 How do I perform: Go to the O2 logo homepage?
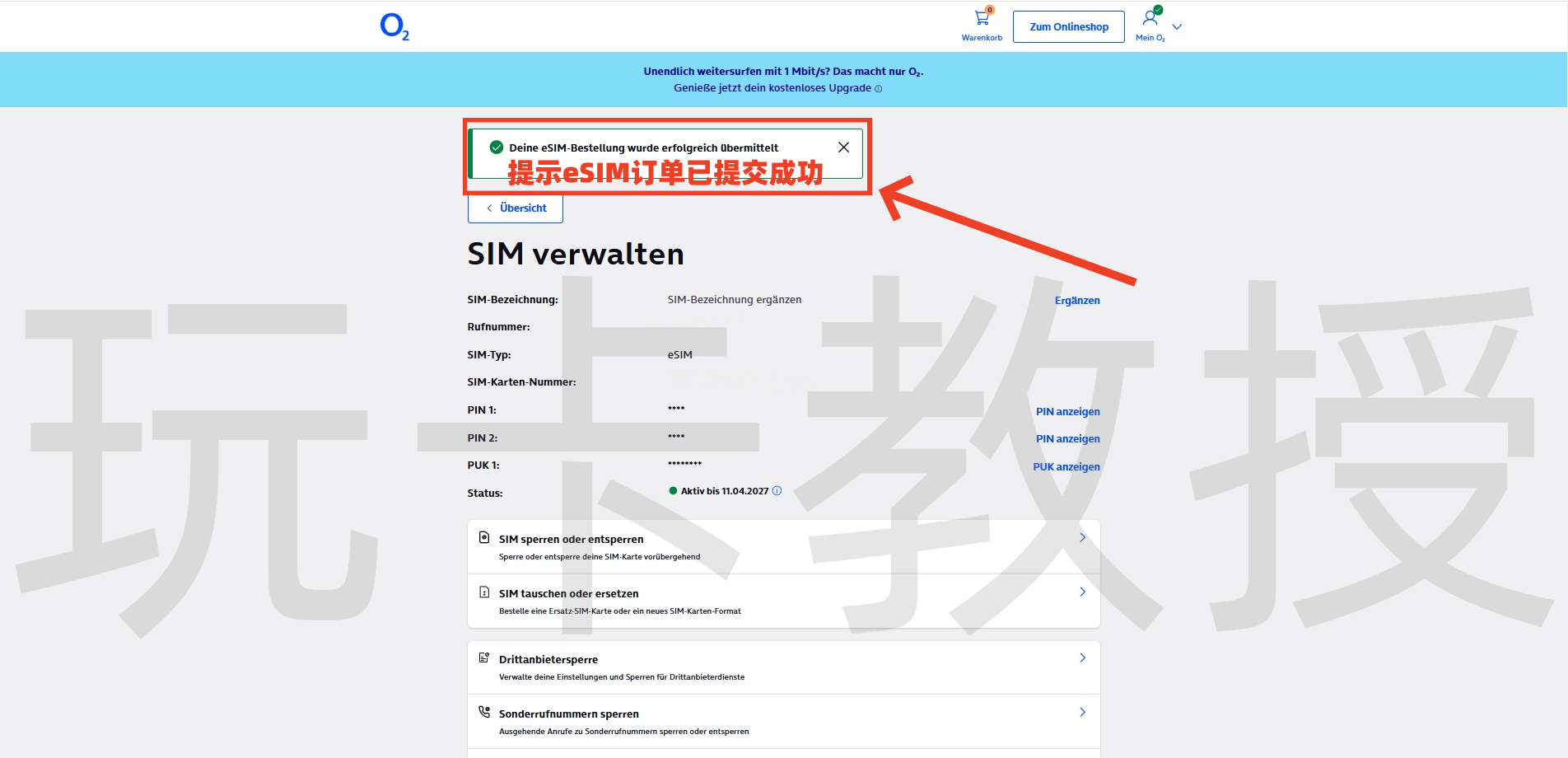click(394, 26)
